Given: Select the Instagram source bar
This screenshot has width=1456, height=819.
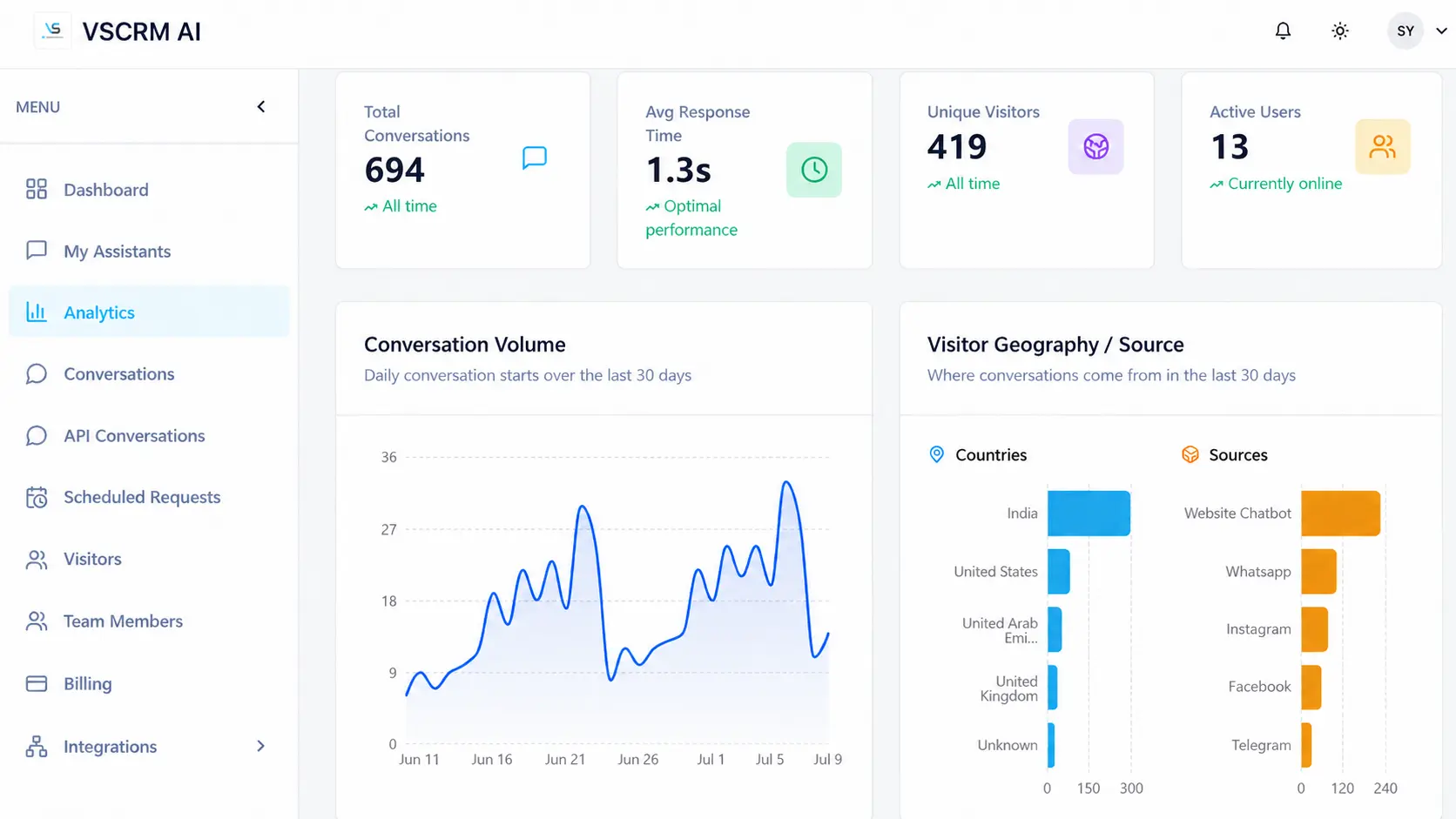Looking at the screenshot, I should (1315, 629).
